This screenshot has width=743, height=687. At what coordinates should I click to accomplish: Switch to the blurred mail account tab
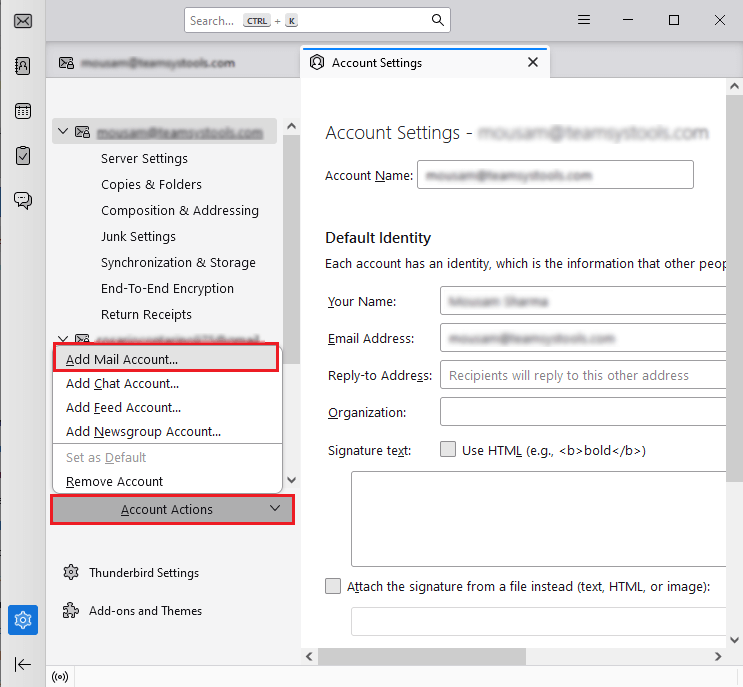(173, 63)
